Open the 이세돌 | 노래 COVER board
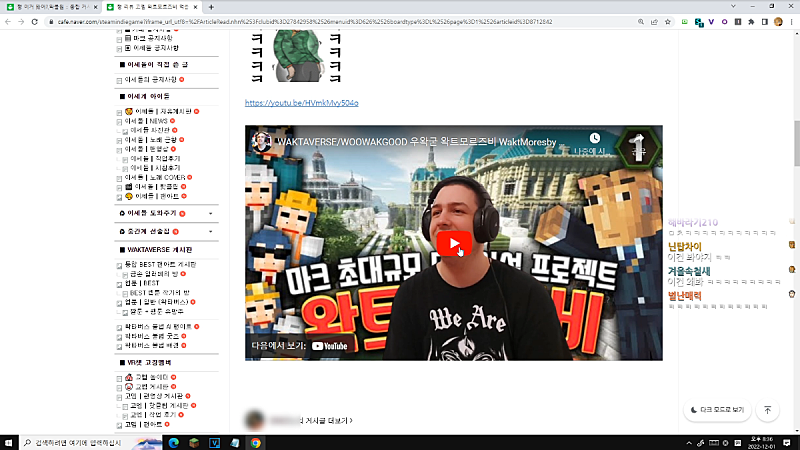The image size is (800, 450). coord(155,177)
